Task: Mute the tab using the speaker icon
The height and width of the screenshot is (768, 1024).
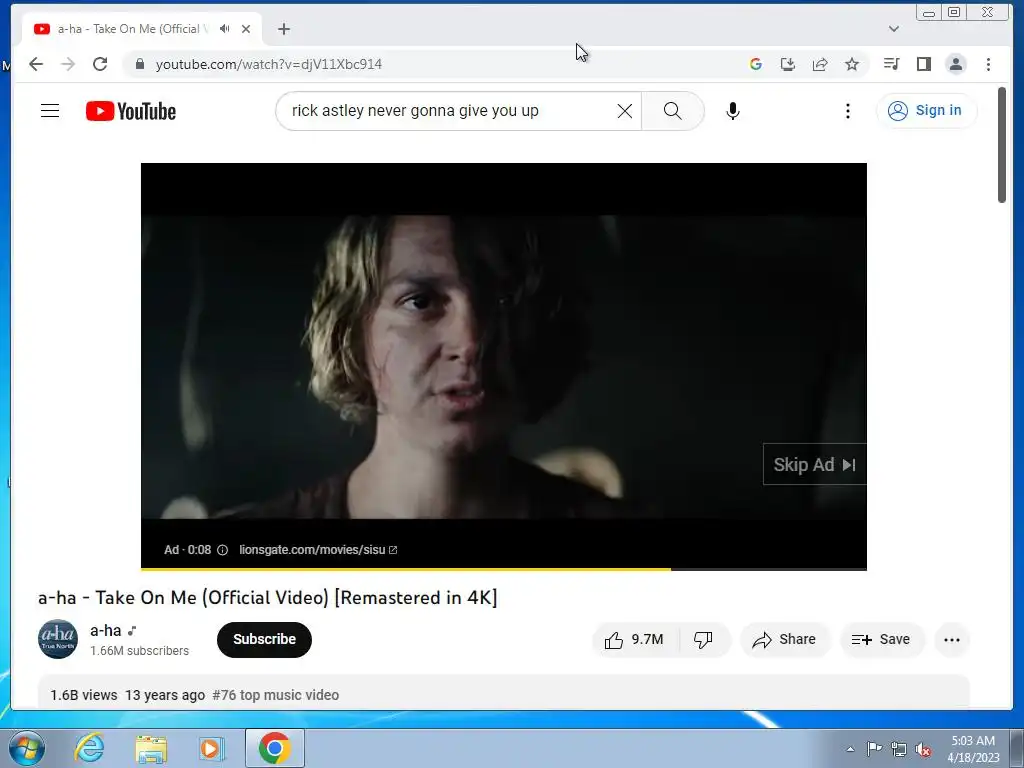Action: click(x=225, y=29)
